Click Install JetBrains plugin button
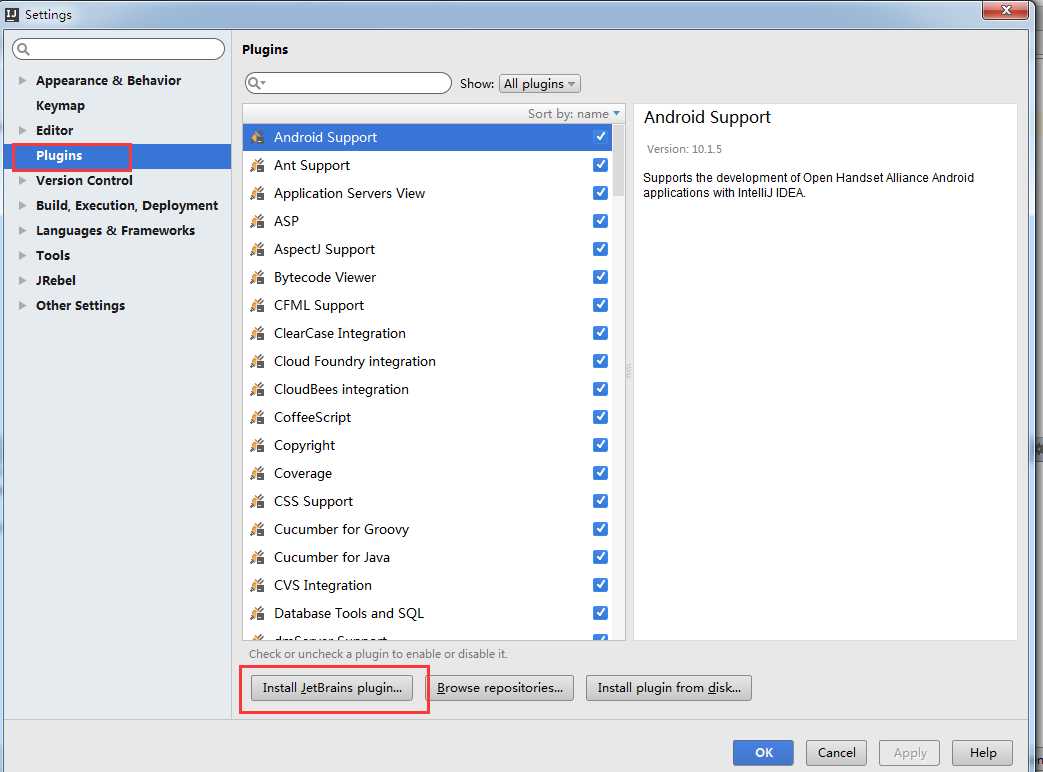 point(332,688)
